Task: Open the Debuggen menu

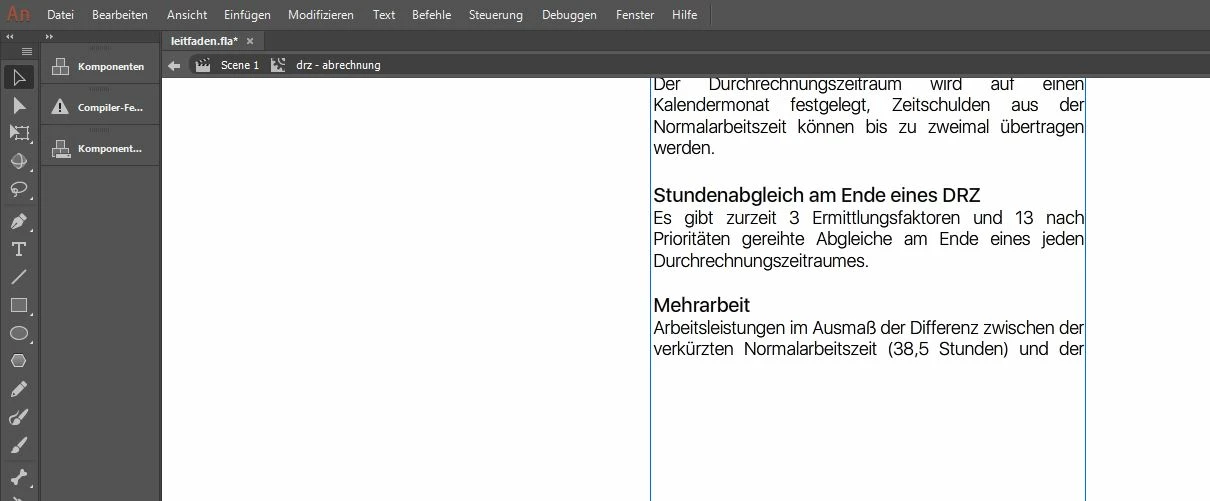Action: click(x=569, y=15)
